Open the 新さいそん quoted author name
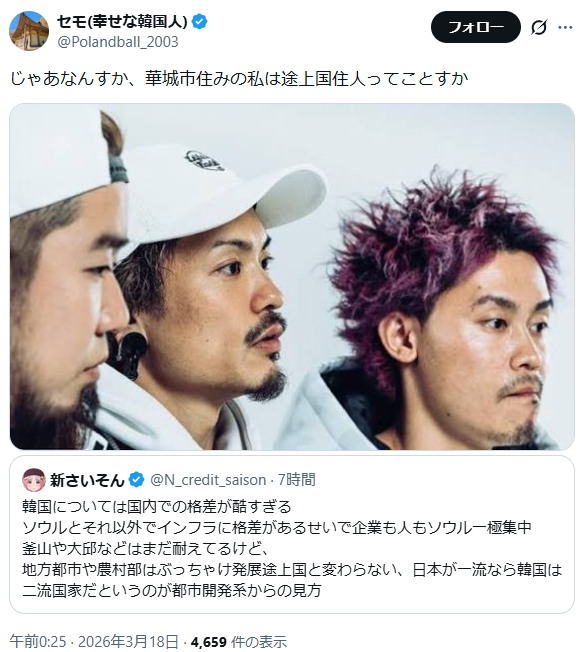Screen dimensions: 584x652 pyautogui.click(x=87, y=480)
